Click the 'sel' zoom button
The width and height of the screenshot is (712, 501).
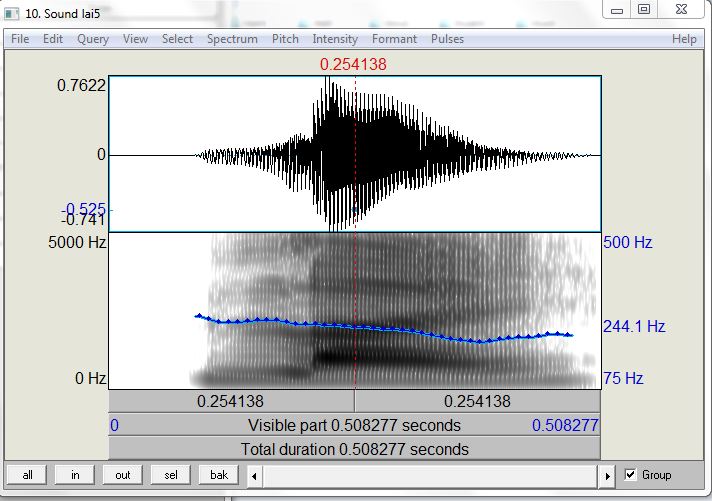[171, 475]
